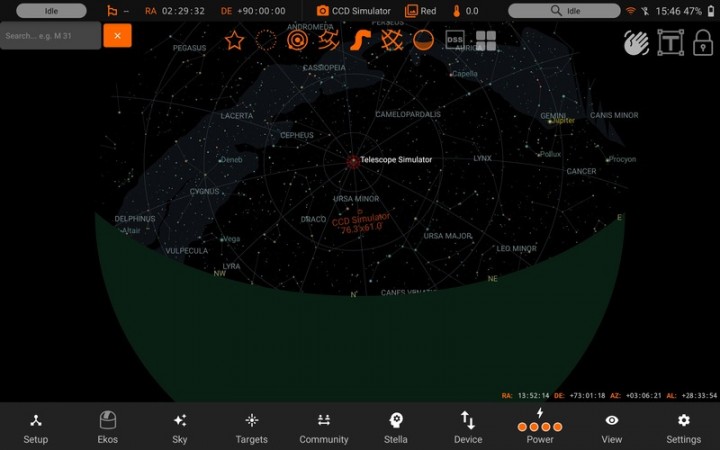Click the highlighted orange Milky Way icon

361,40
